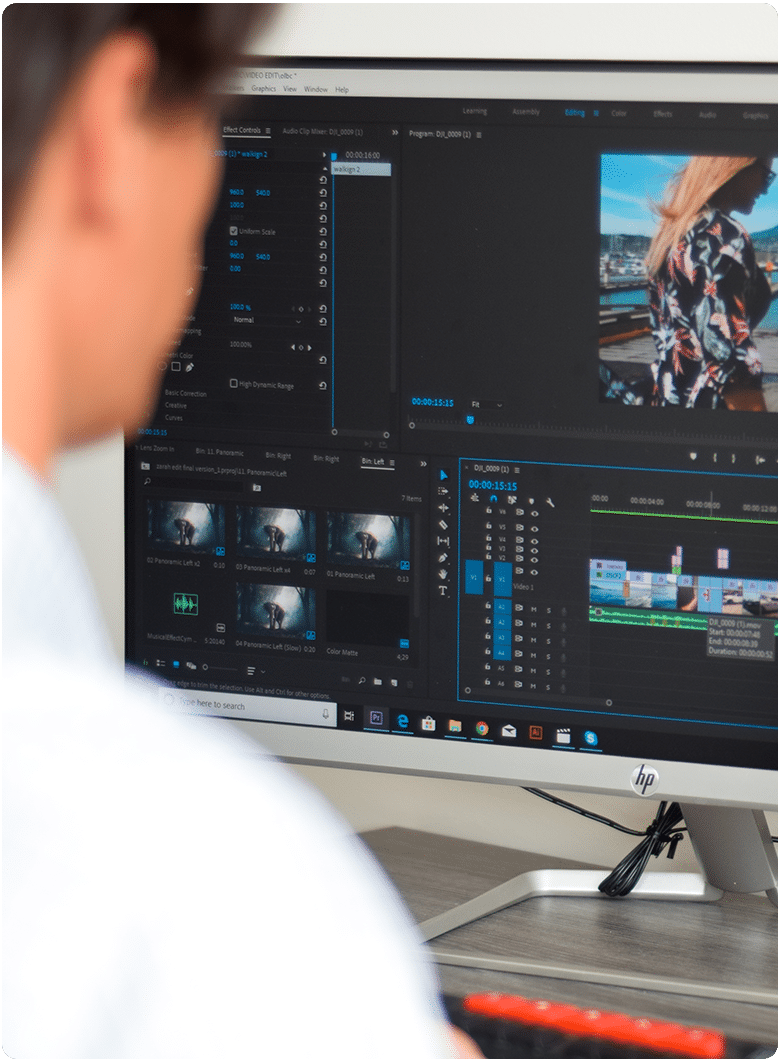Switch to the Learning workspace
The height and width of the screenshot is (1061, 780).
(474, 111)
